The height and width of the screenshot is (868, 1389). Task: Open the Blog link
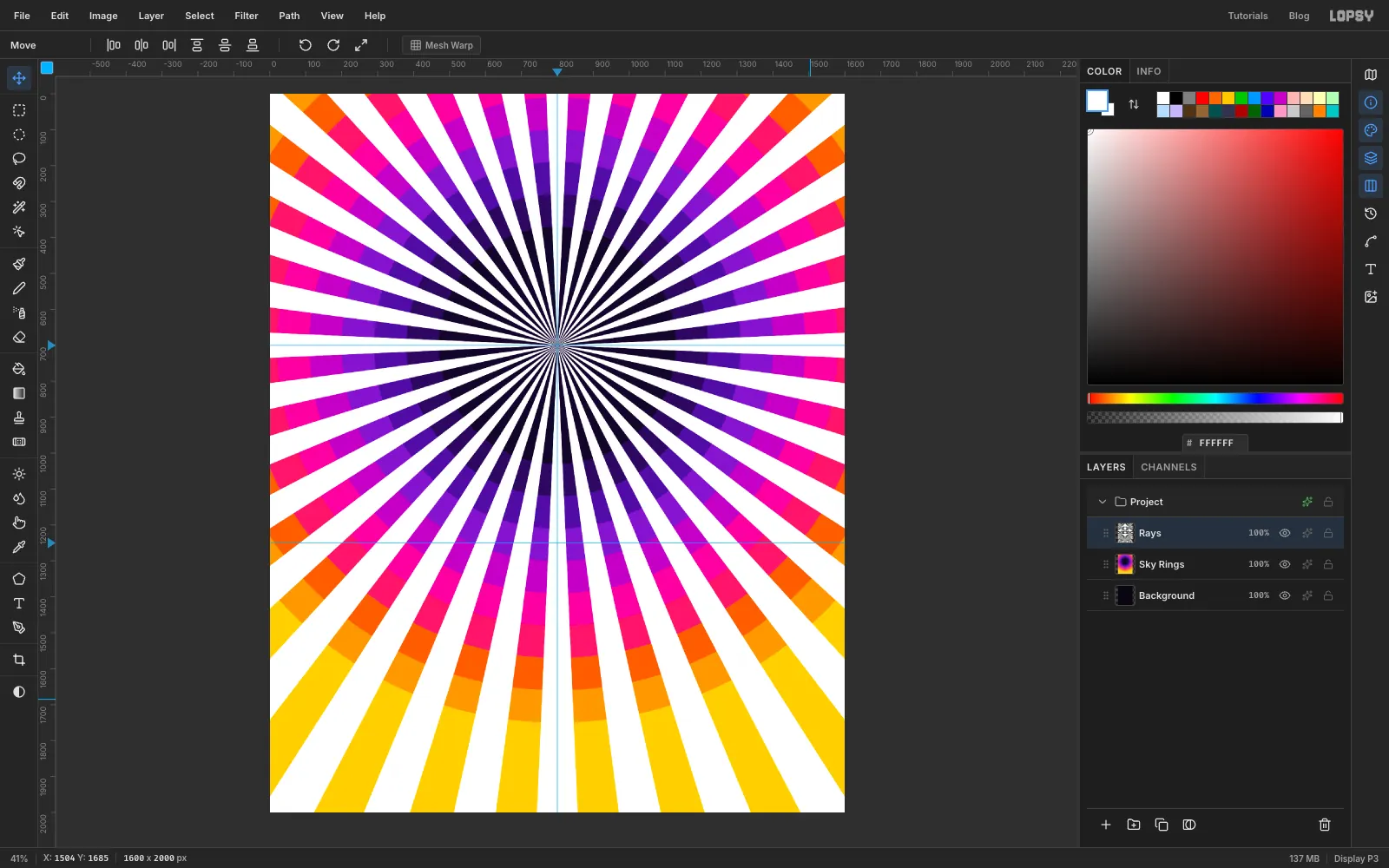(1299, 16)
